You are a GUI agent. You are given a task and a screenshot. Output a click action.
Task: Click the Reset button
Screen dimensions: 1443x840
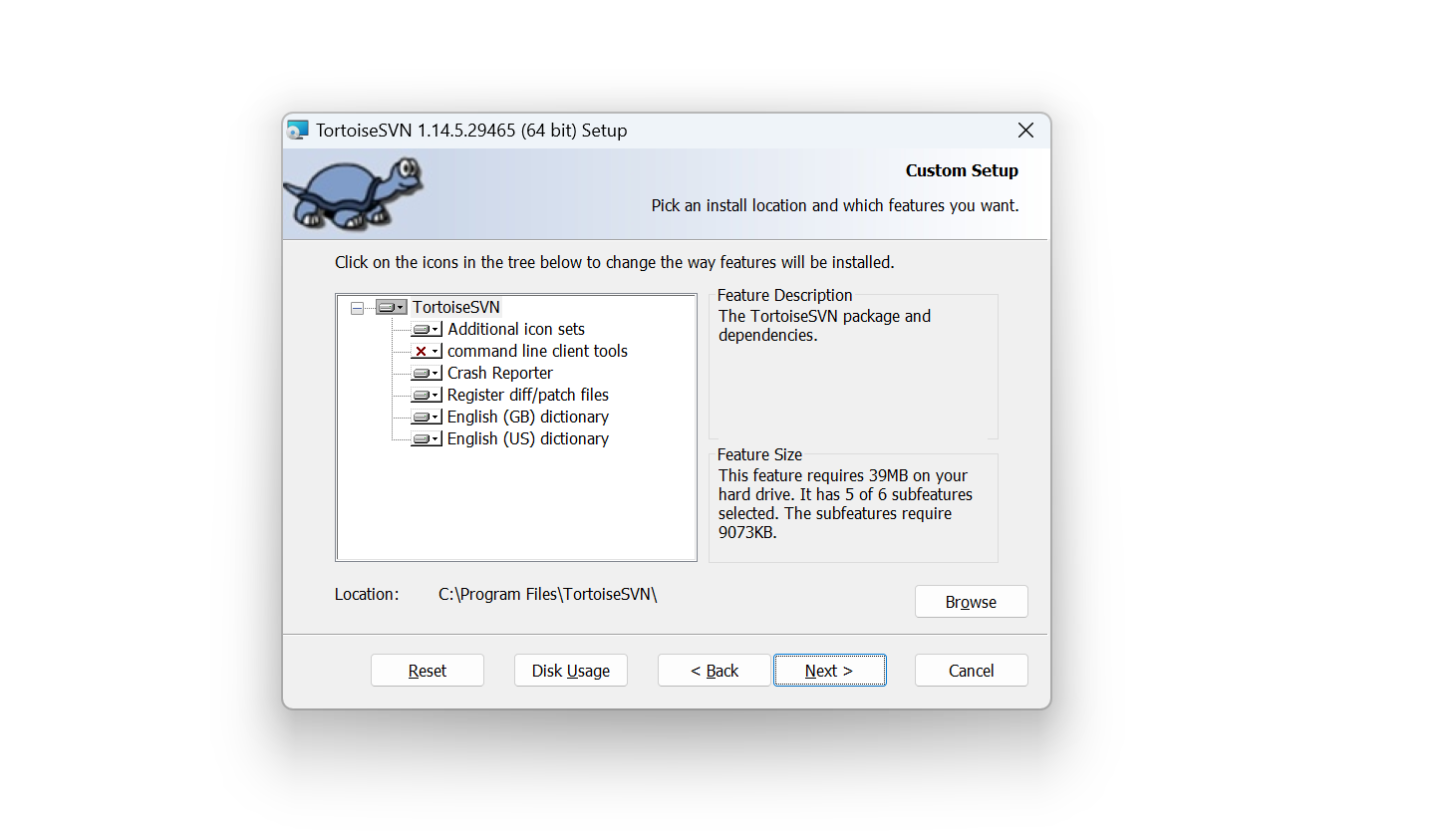point(428,671)
